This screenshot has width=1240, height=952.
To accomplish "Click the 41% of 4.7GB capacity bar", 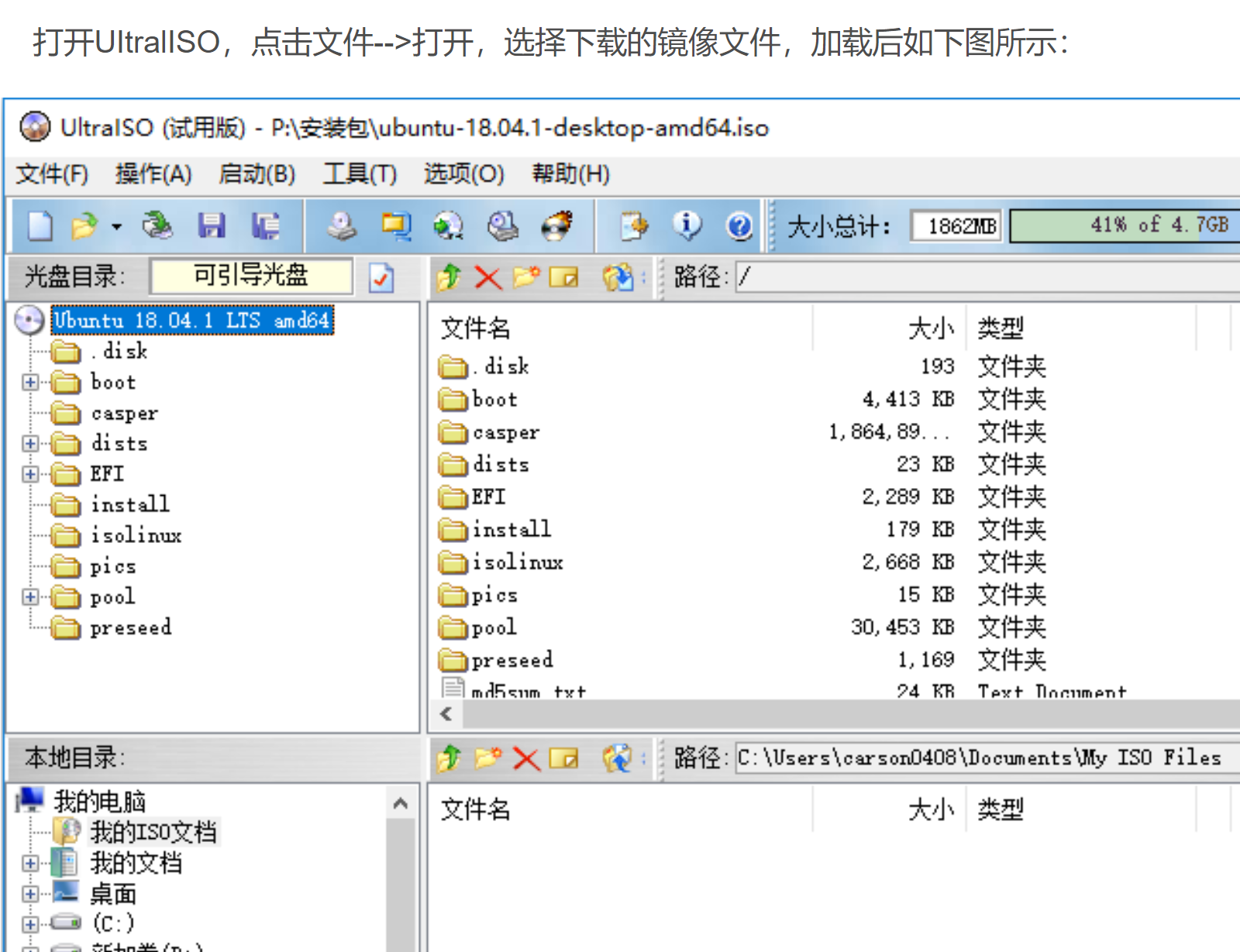I will pyautogui.click(x=1125, y=225).
